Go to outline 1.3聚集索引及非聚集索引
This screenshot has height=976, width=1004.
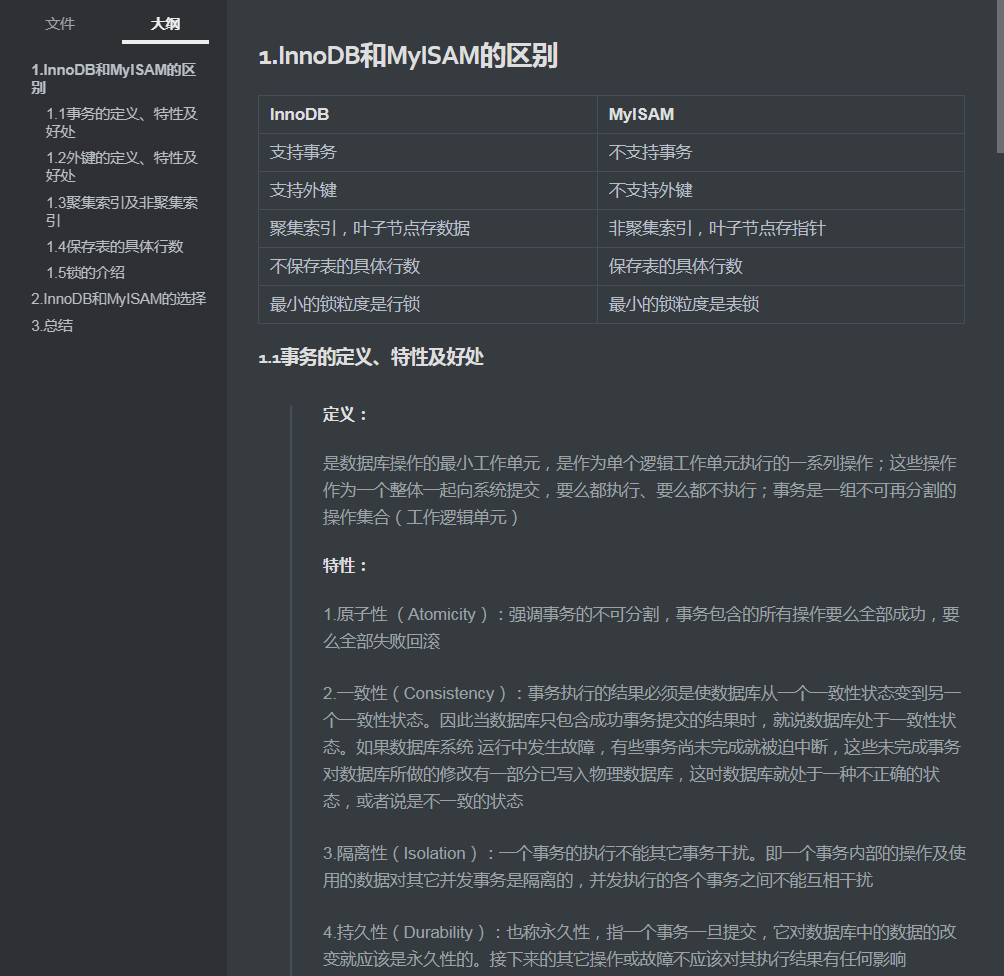pyautogui.click(x=122, y=211)
